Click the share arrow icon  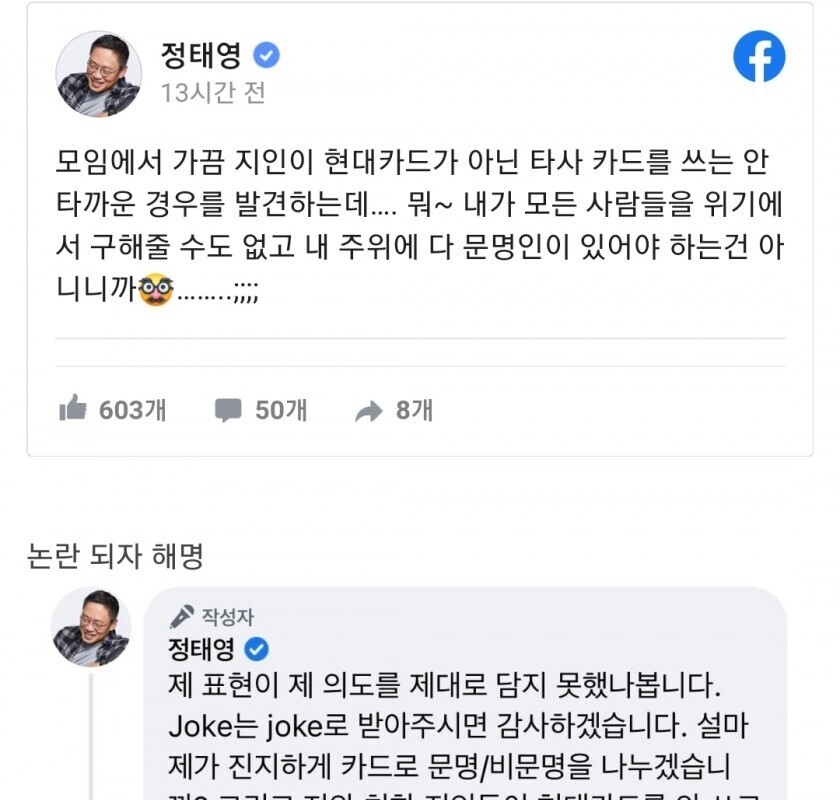pyautogui.click(x=369, y=411)
